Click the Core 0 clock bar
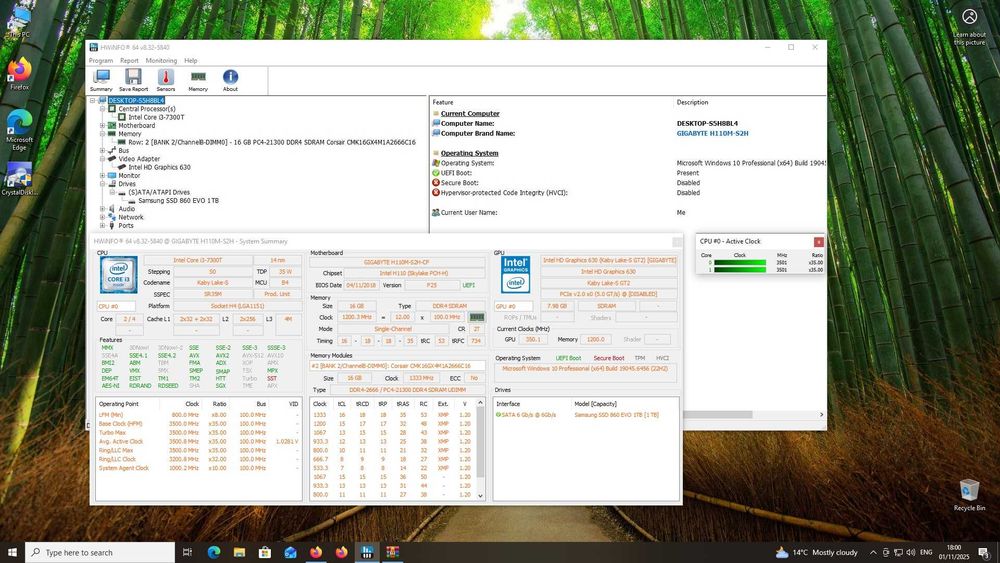Image resolution: width=1000 pixels, height=563 pixels. click(x=740, y=263)
